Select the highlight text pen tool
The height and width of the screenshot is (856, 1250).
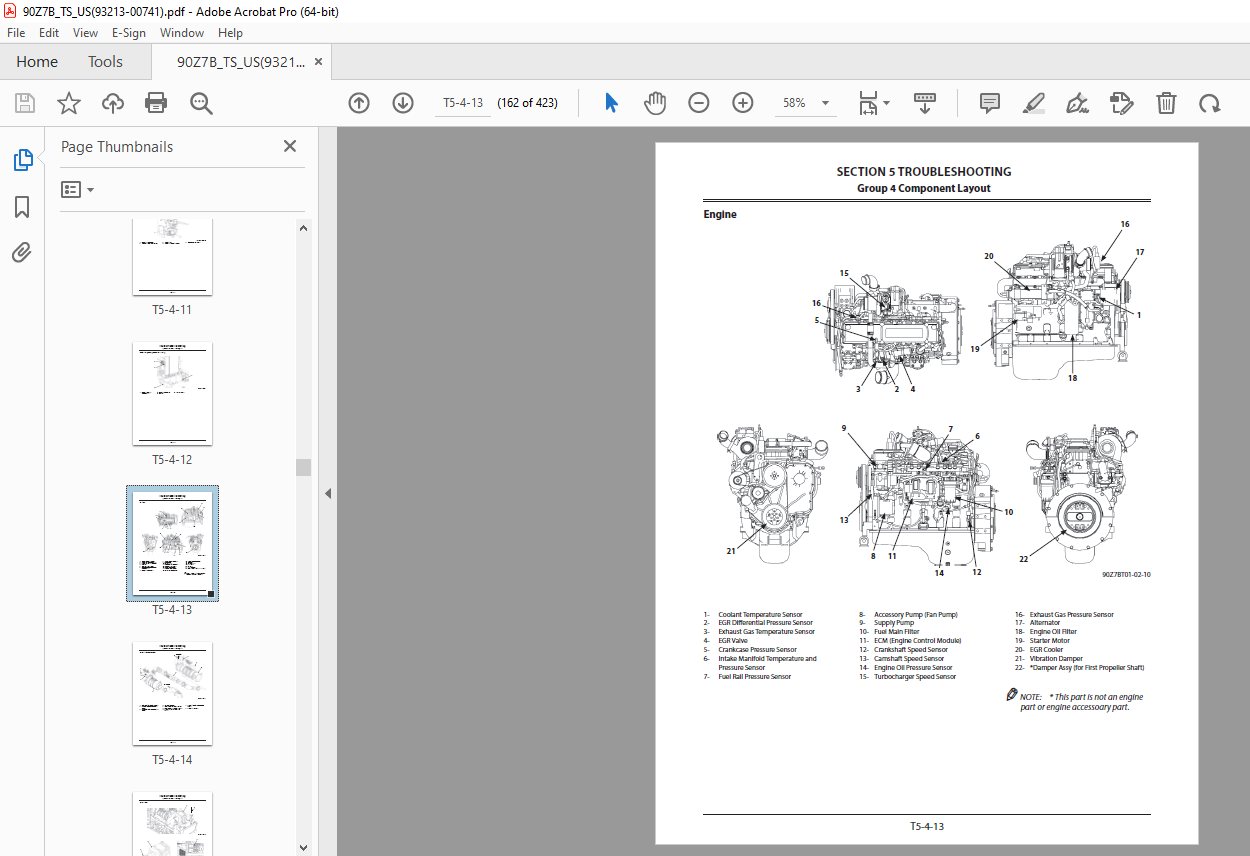[1034, 103]
